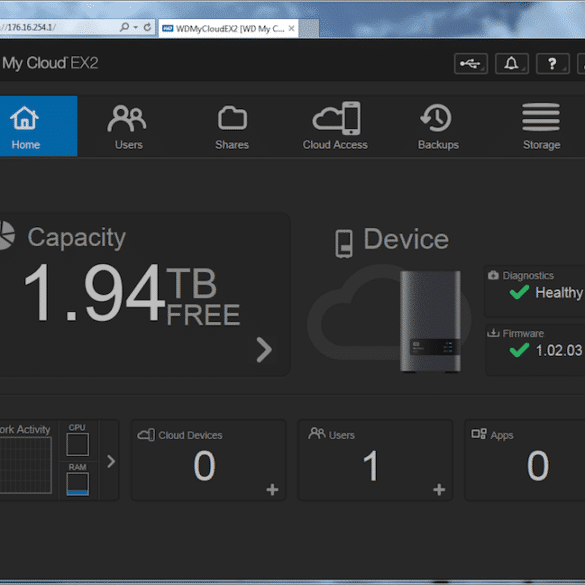This screenshot has width=585, height=585.
Task: Click the Users count 1
Action: click(371, 466)
